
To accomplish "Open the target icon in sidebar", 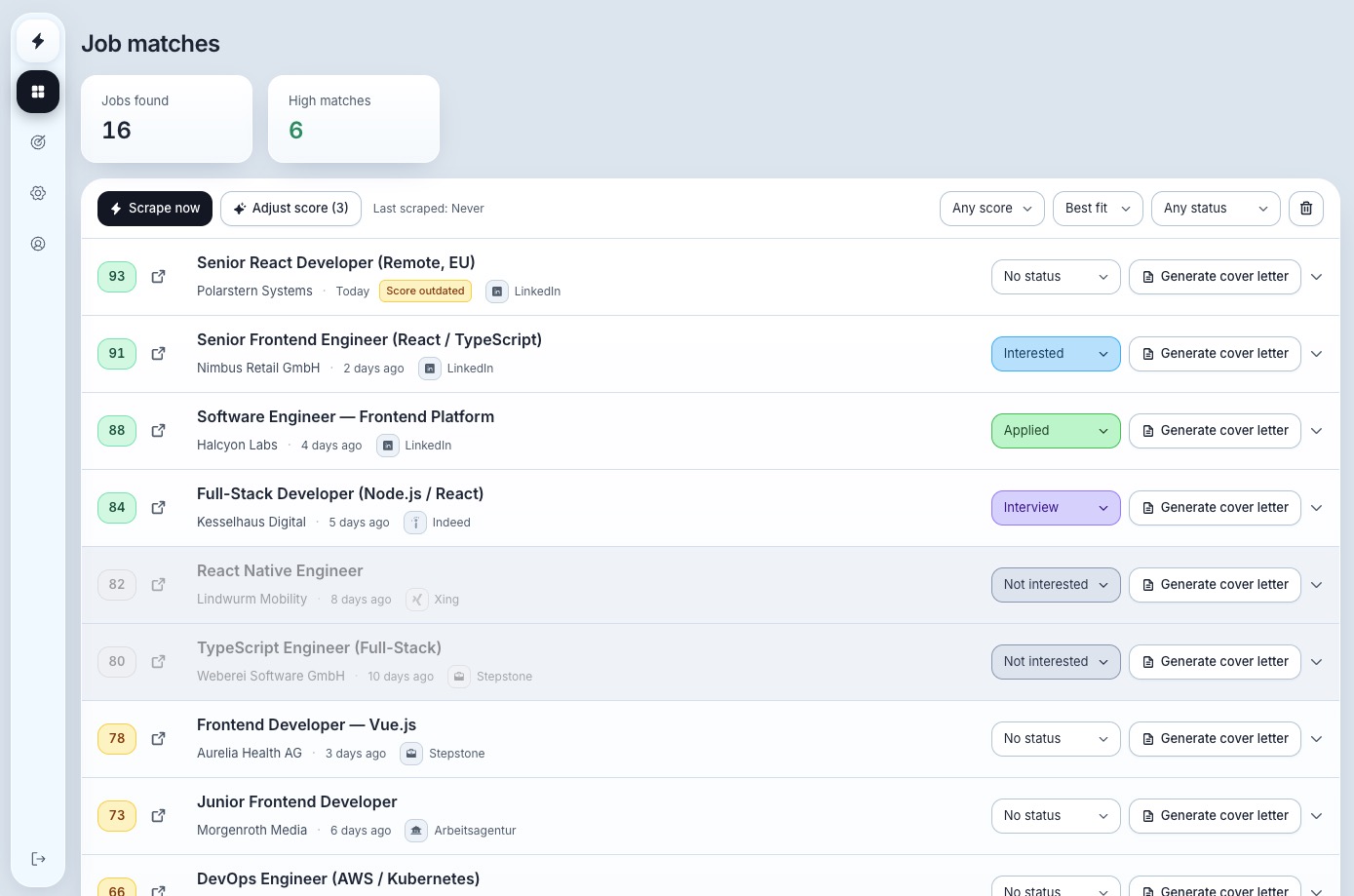I will click(x=38, y=142).
